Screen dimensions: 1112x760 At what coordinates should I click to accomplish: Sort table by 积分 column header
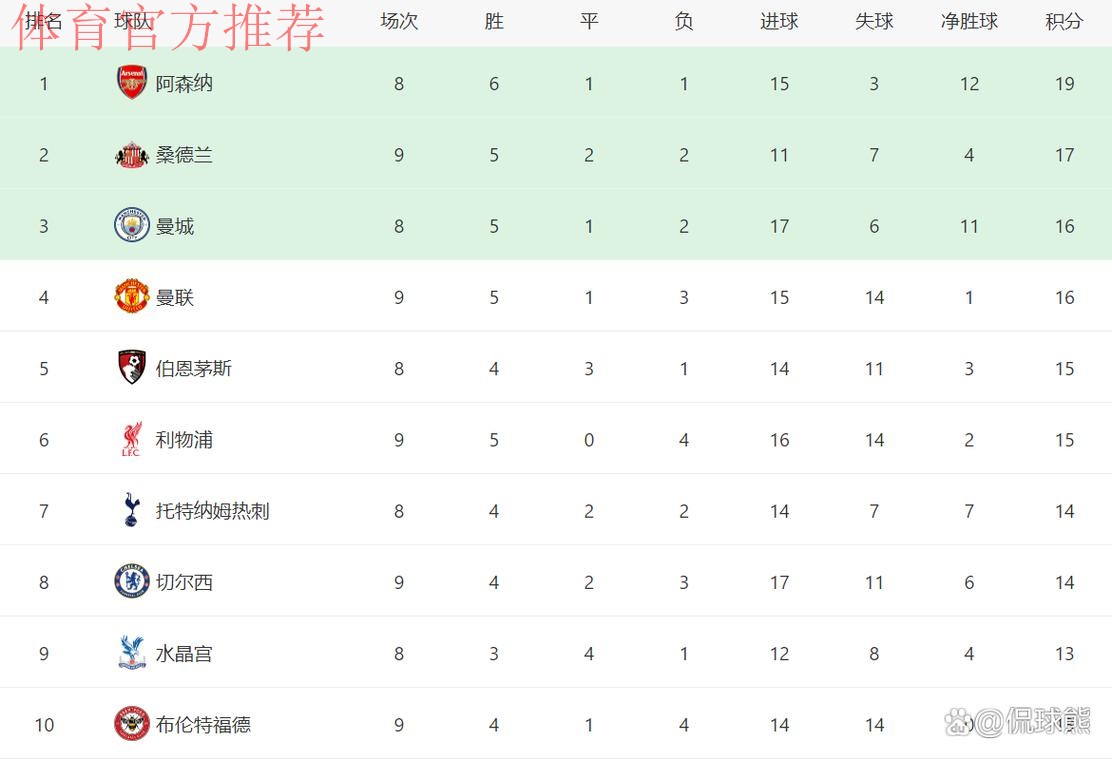1064,21
